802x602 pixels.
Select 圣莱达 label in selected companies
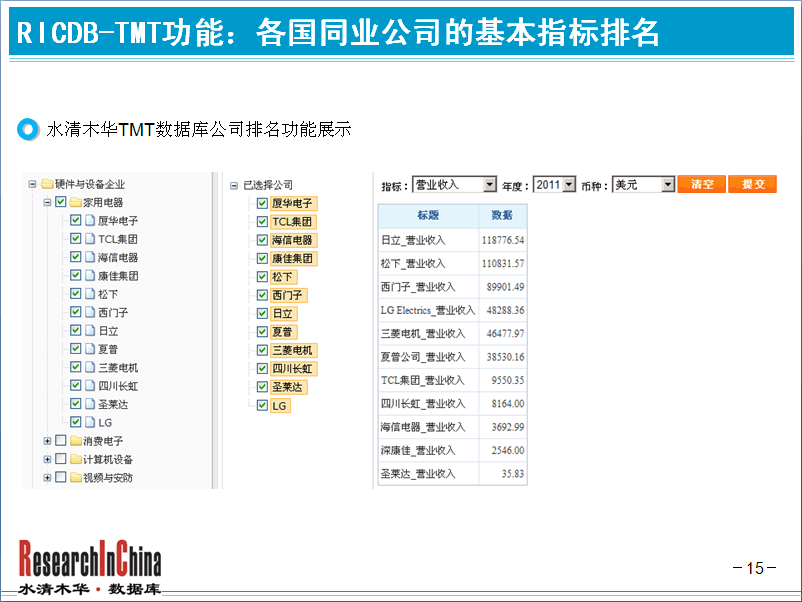pyautogui.click(x=289, y=387)
